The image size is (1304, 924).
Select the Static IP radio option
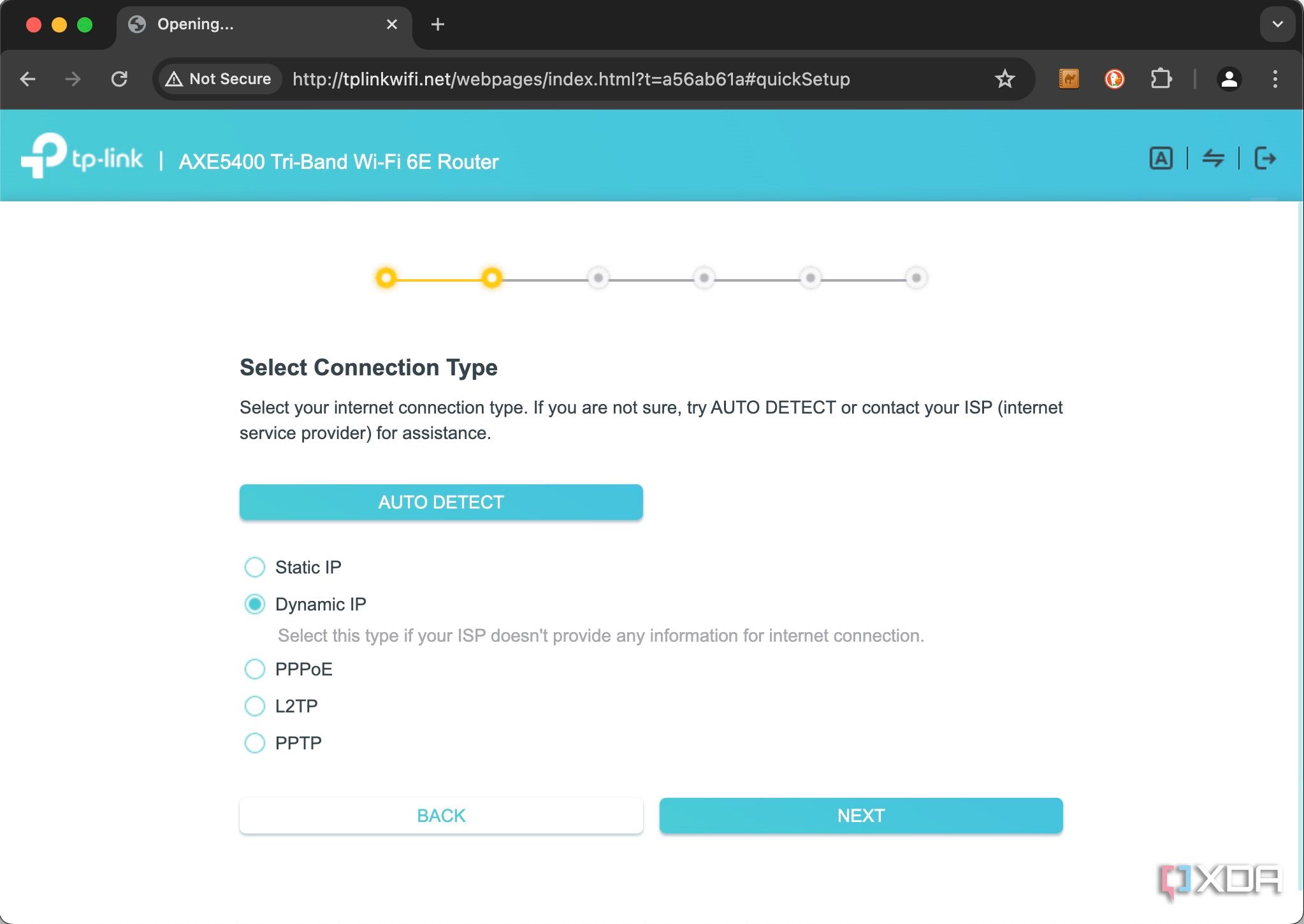tap(255, 567)
